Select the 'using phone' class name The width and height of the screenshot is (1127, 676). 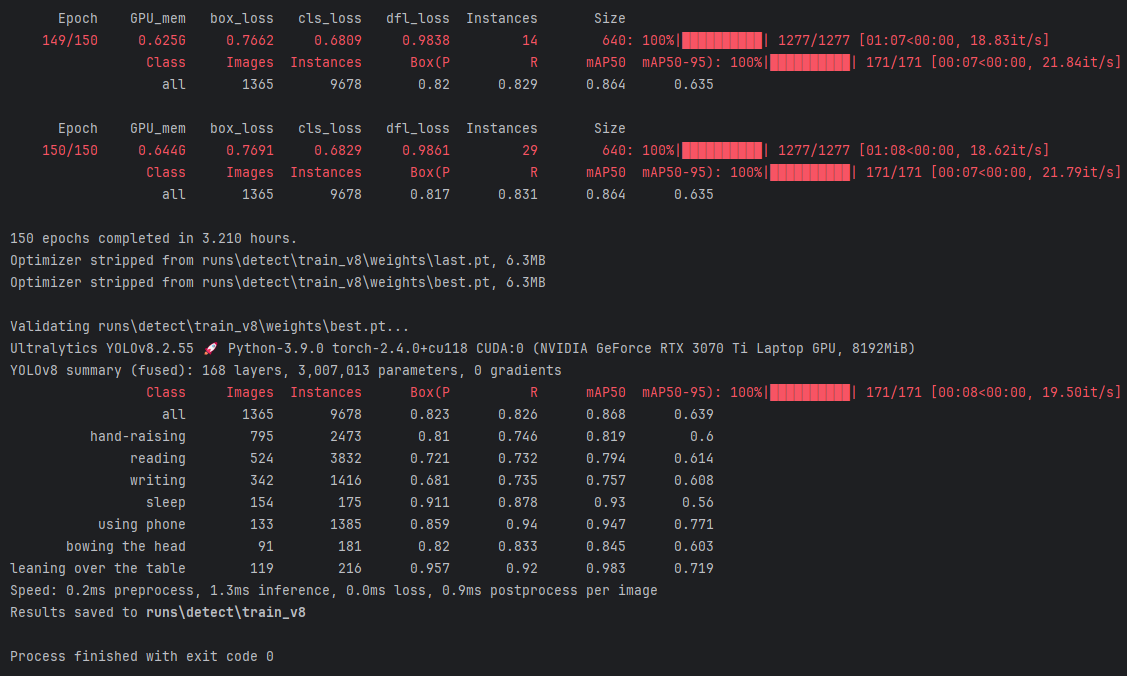click(142, 524)
